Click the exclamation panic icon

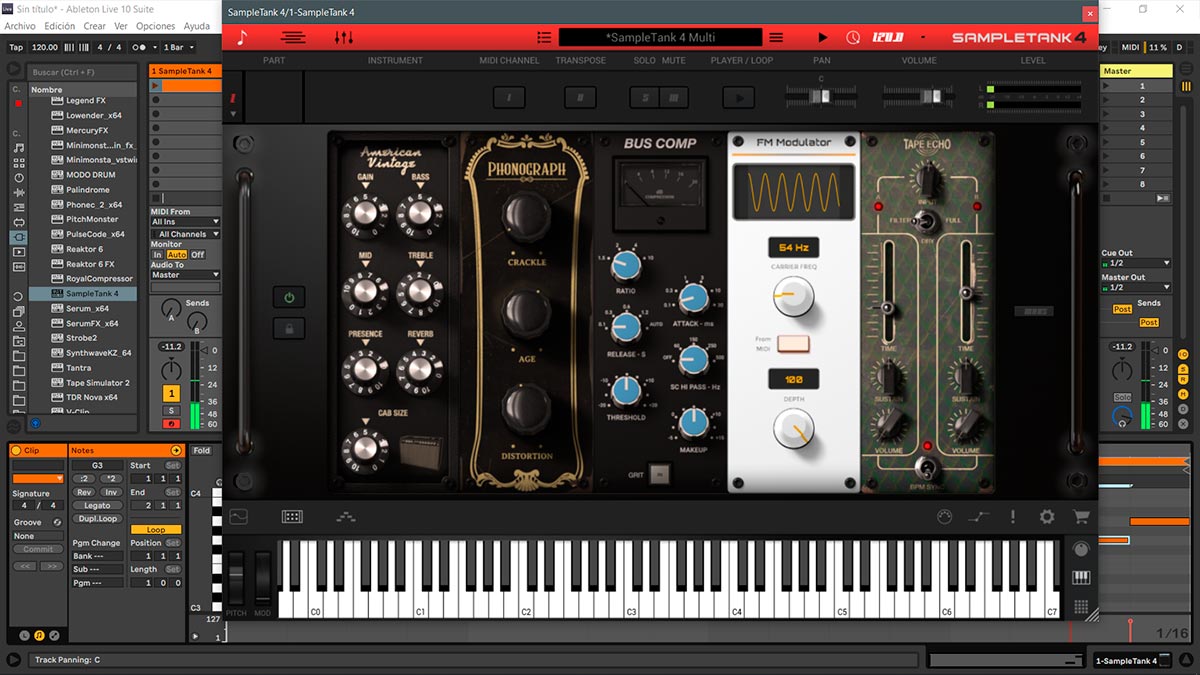click(1013, 517)
